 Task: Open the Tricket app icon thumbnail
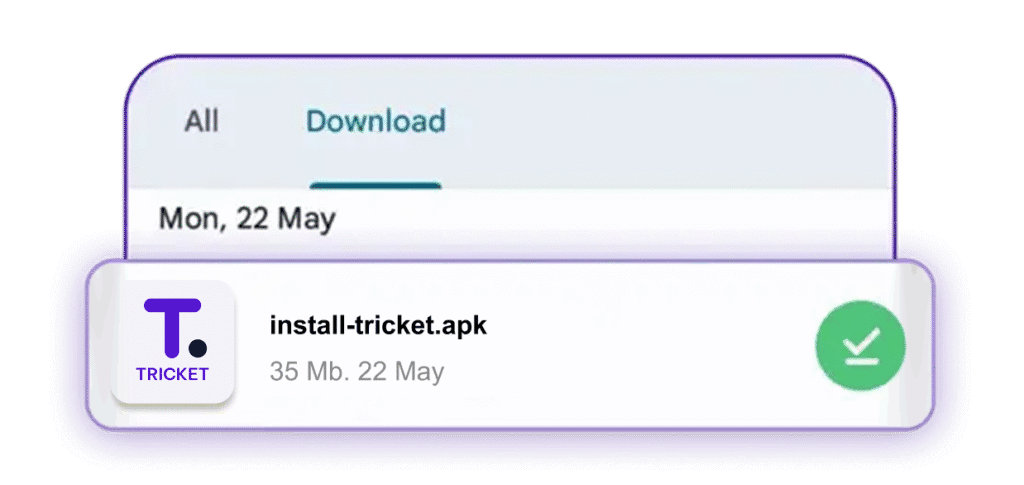tap(172, 341)
